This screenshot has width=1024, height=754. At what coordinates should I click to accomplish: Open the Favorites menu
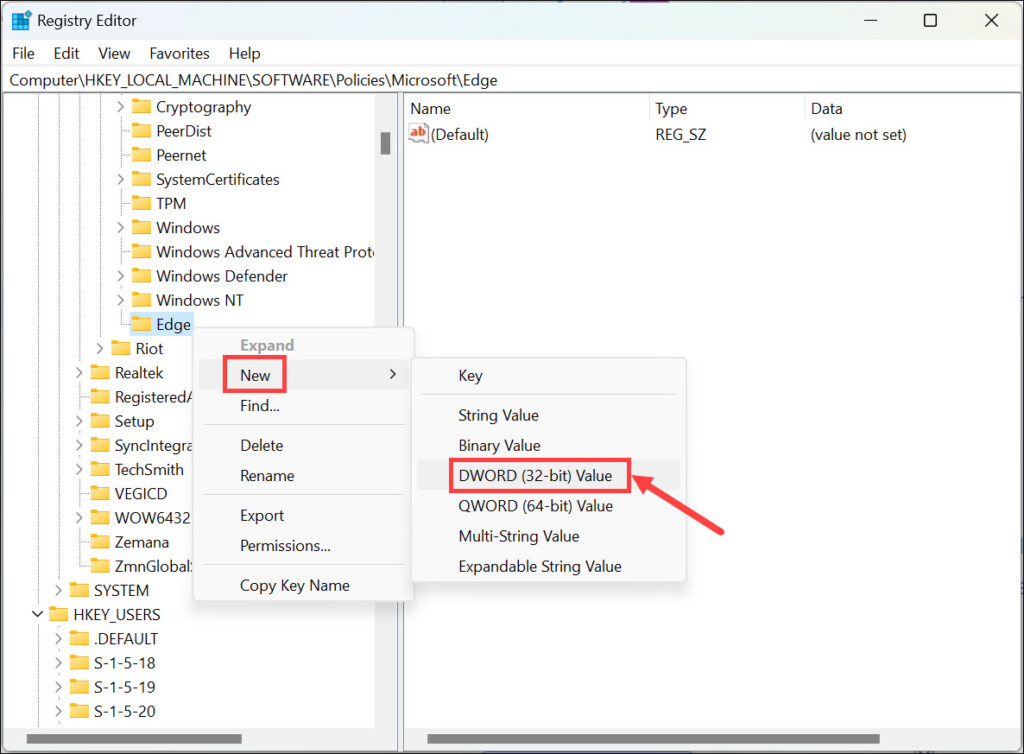tap(179, 54)
